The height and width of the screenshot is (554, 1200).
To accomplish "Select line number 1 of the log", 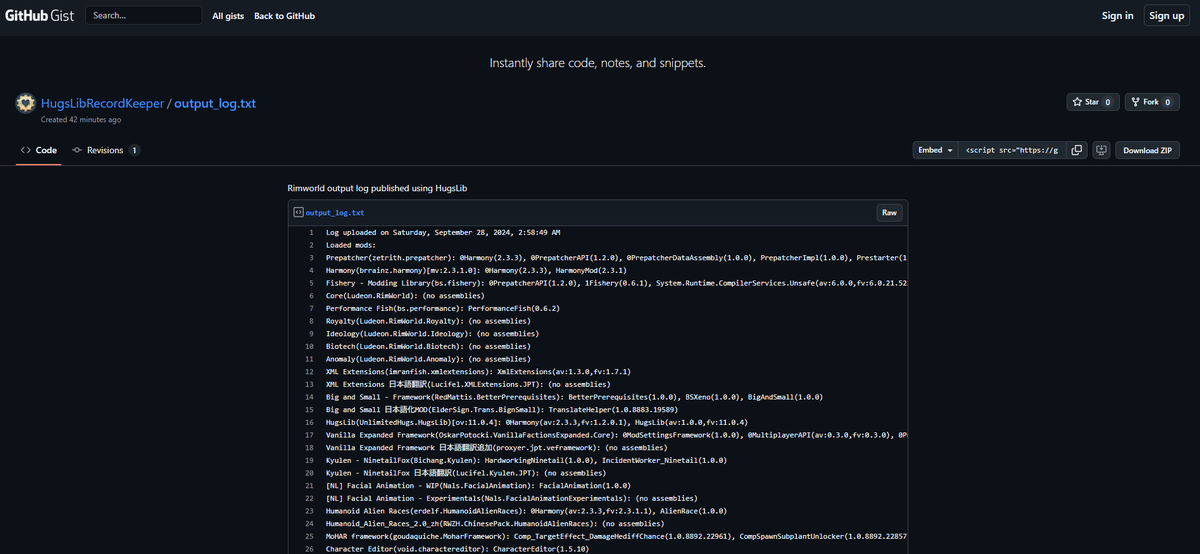I will pyautogui.click(x=310, y=232).
